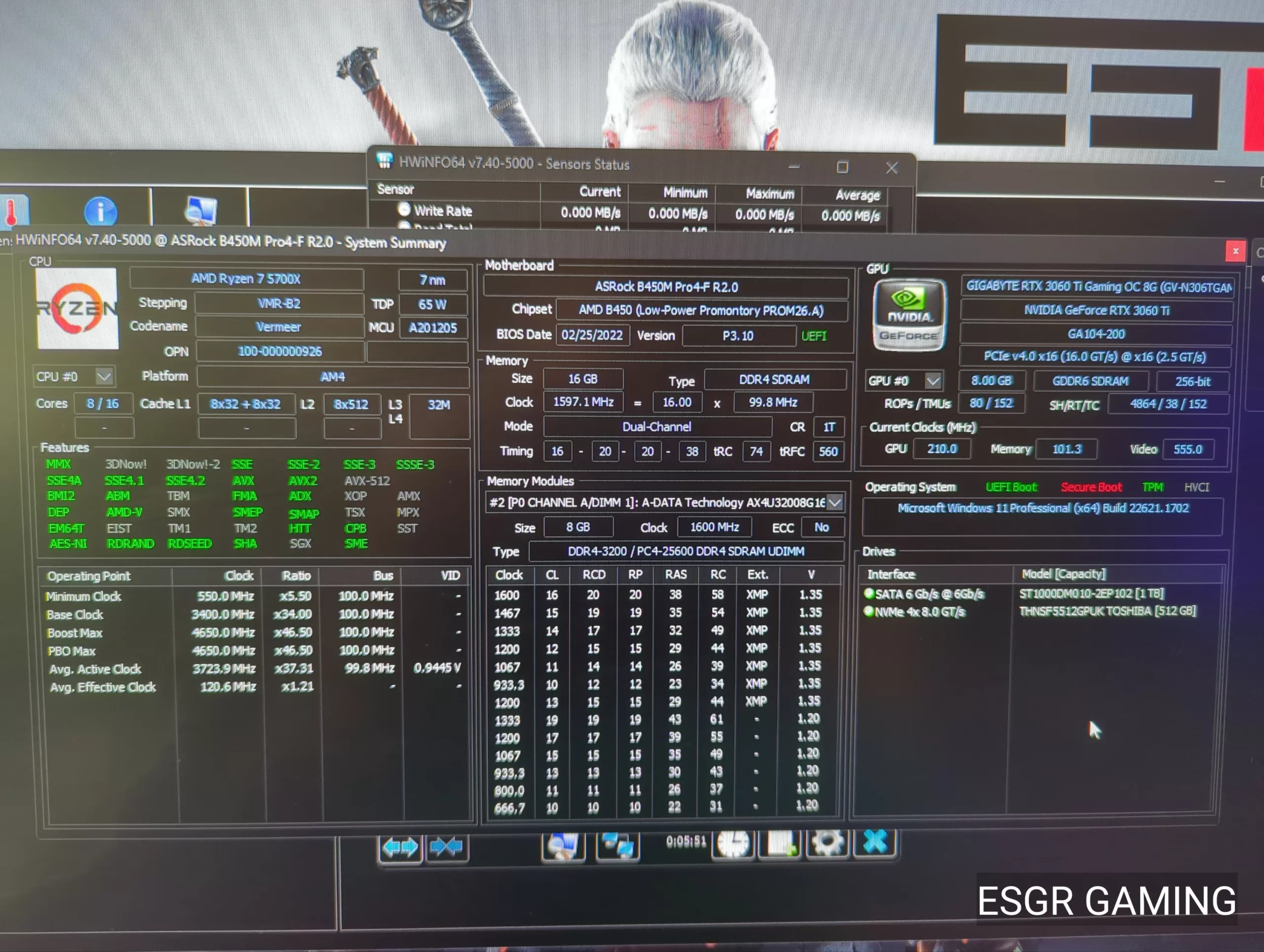
Task: Select the THNSF5512GPUK TOSHIBA drive
Action: point(1107,611)
